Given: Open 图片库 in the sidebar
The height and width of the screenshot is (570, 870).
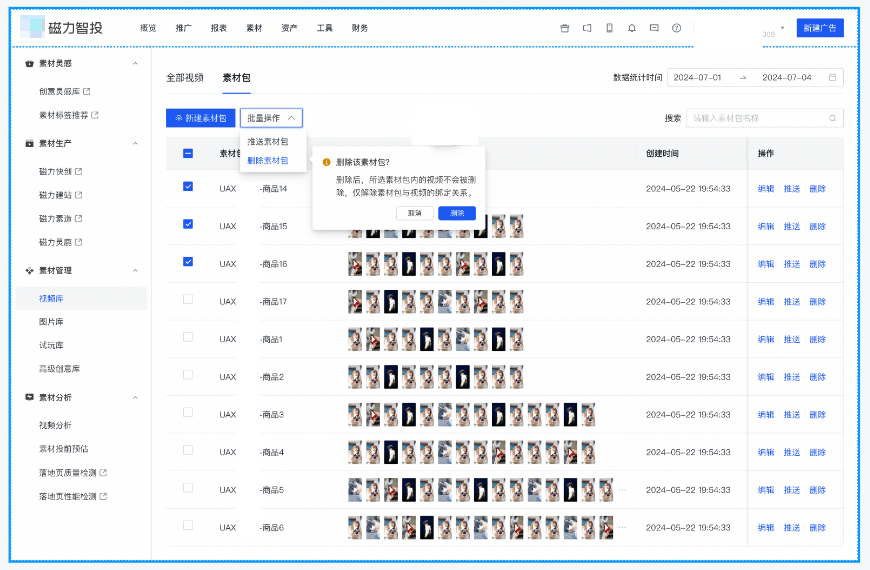Looking at the screenshot, I should (51, 322).
